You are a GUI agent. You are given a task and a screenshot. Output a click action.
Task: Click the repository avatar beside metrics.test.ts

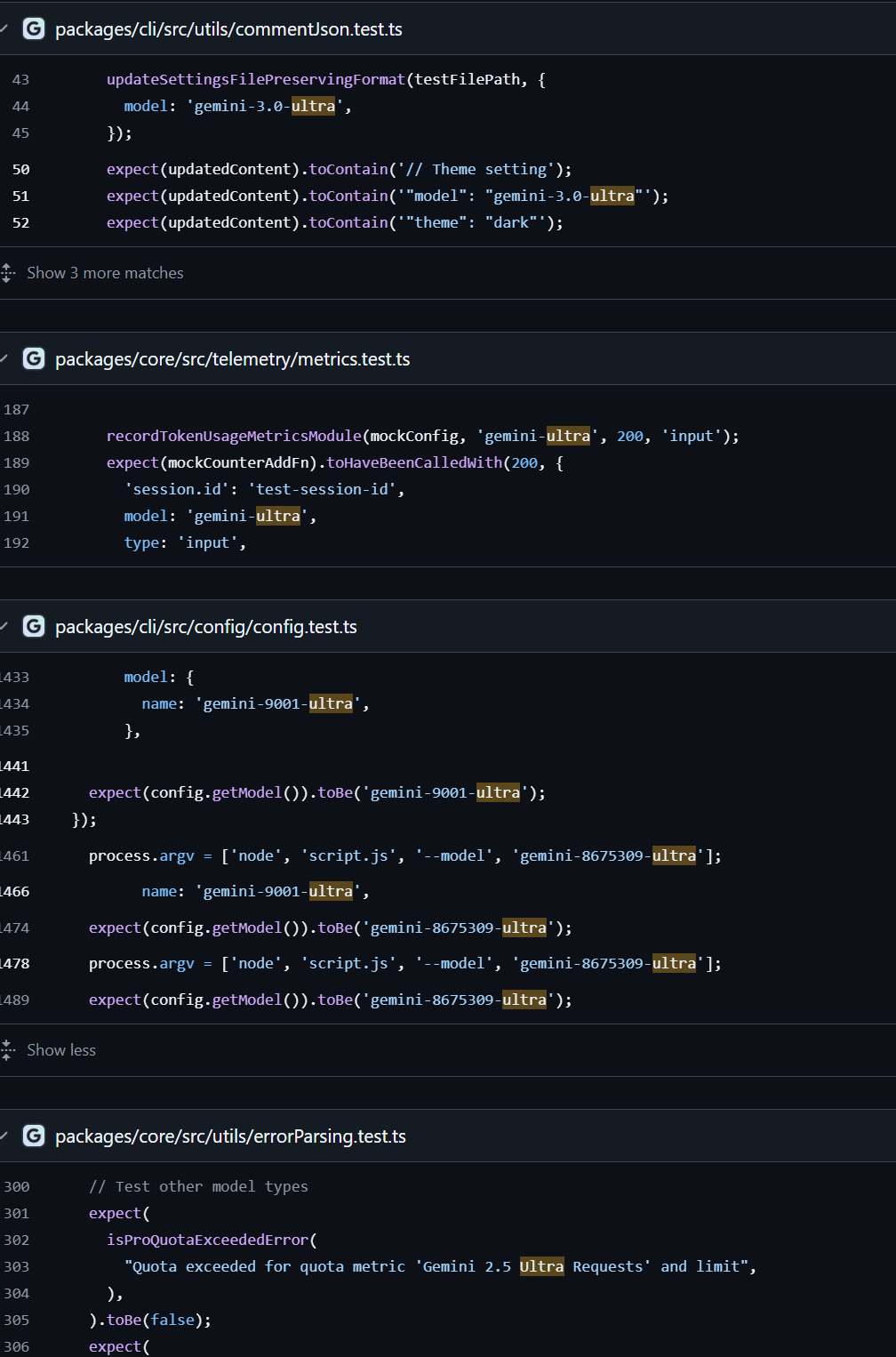(34, 358)
